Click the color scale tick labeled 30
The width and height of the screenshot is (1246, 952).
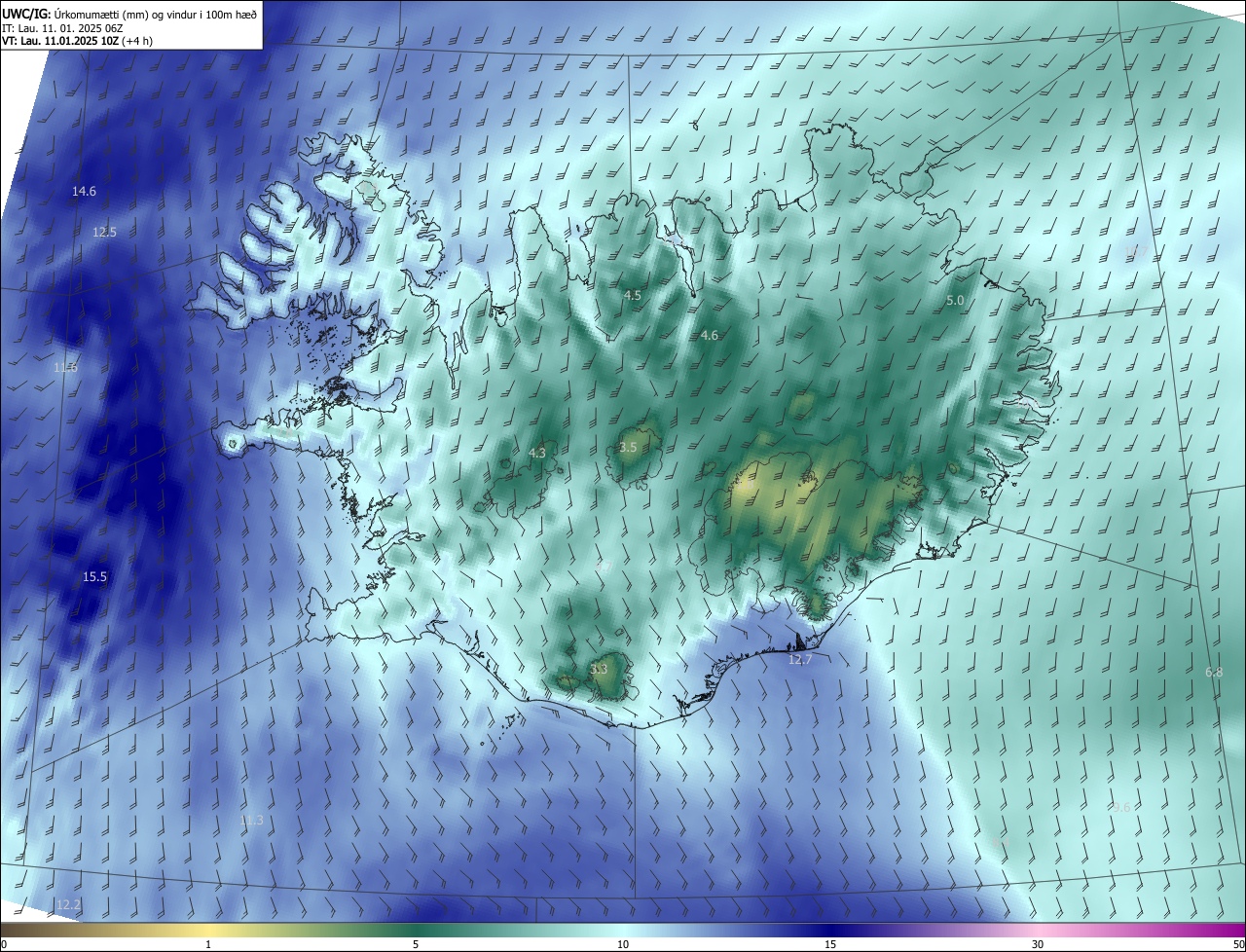[1038, 944]
